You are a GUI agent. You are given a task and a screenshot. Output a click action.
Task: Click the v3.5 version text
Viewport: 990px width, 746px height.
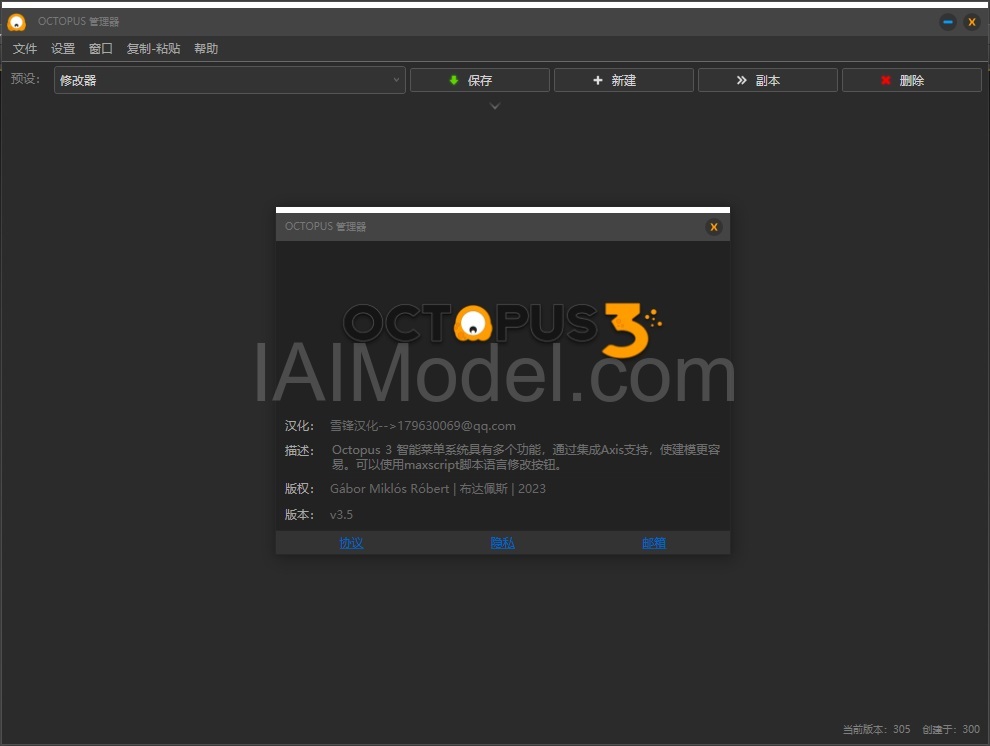point(341,514)
